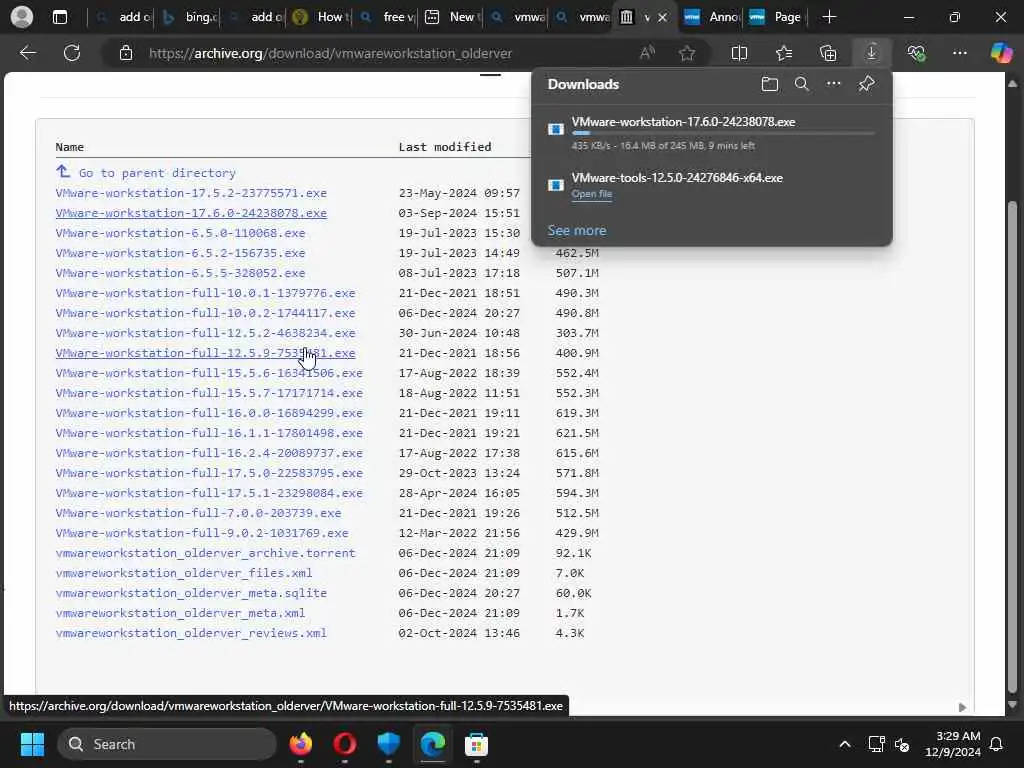Open volume muted icon in tray
The height and width of the screenshot is (768, 1024).
click(902, 744)
